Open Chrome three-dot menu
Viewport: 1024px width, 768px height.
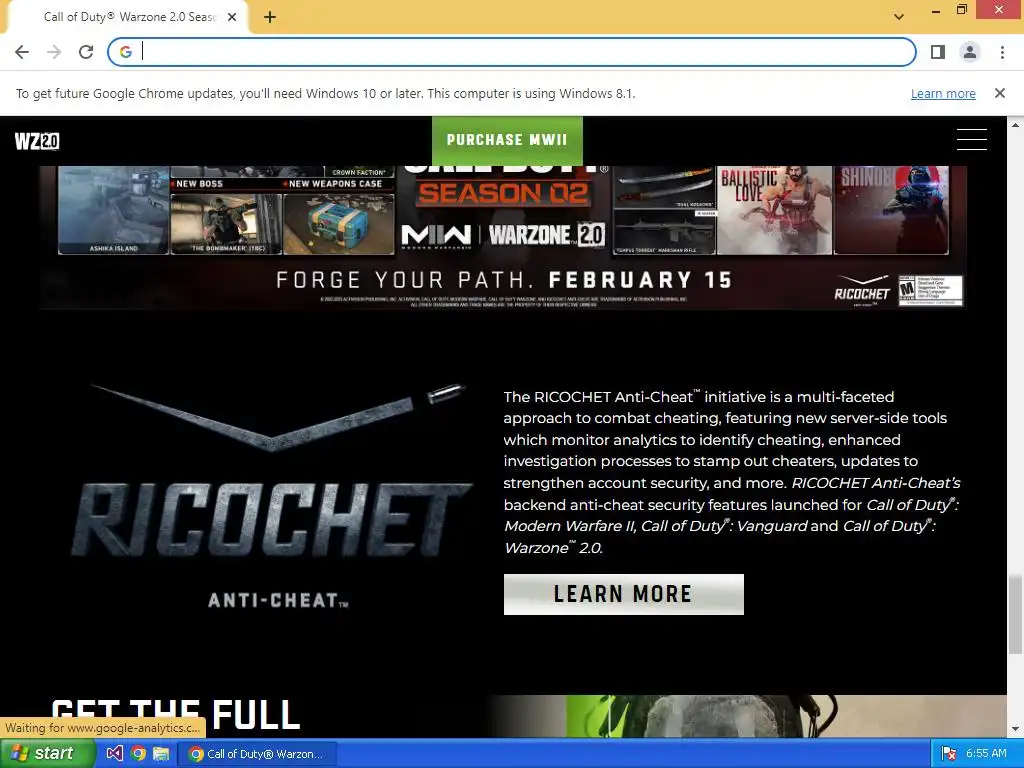click(x=1002, y=52)
